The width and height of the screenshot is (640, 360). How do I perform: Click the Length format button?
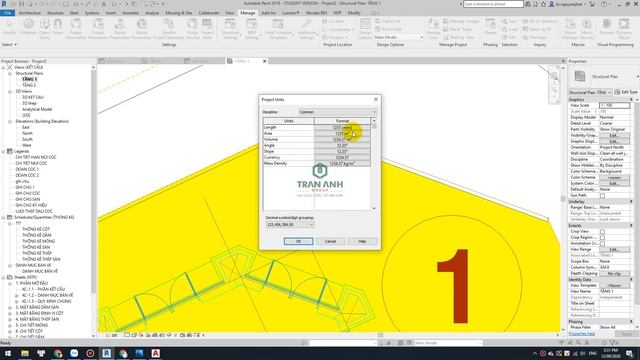[x=342, y=127]
